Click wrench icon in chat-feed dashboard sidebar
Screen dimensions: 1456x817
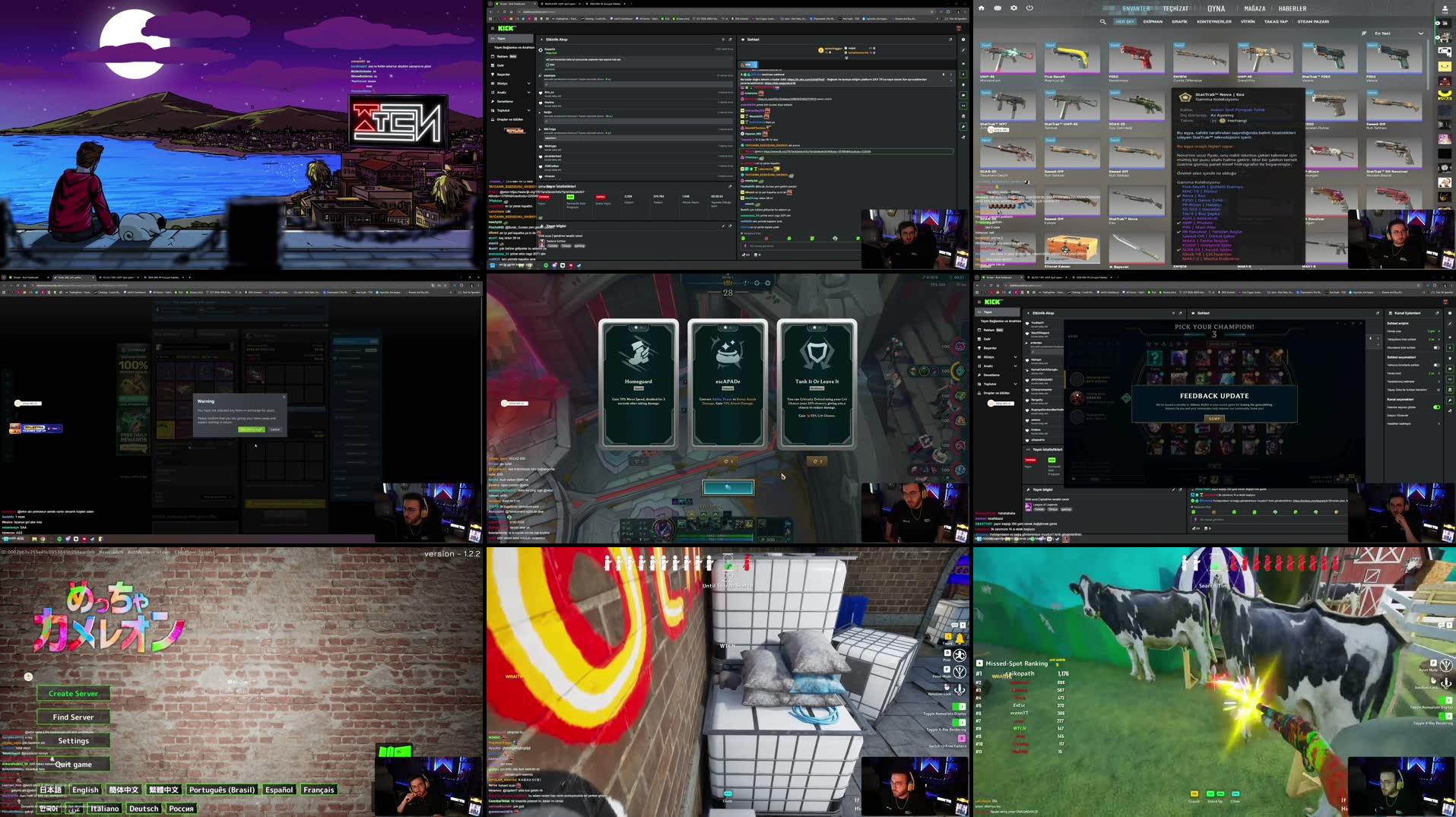(x=963, y=127)
